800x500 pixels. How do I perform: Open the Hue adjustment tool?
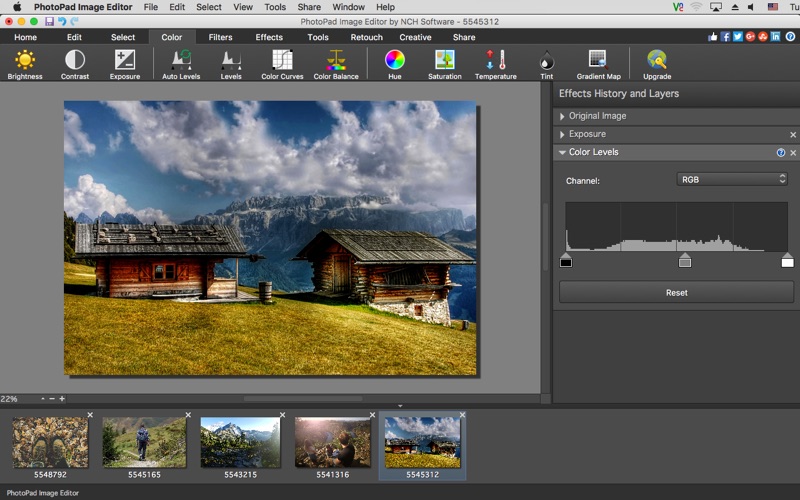(395, 62)
